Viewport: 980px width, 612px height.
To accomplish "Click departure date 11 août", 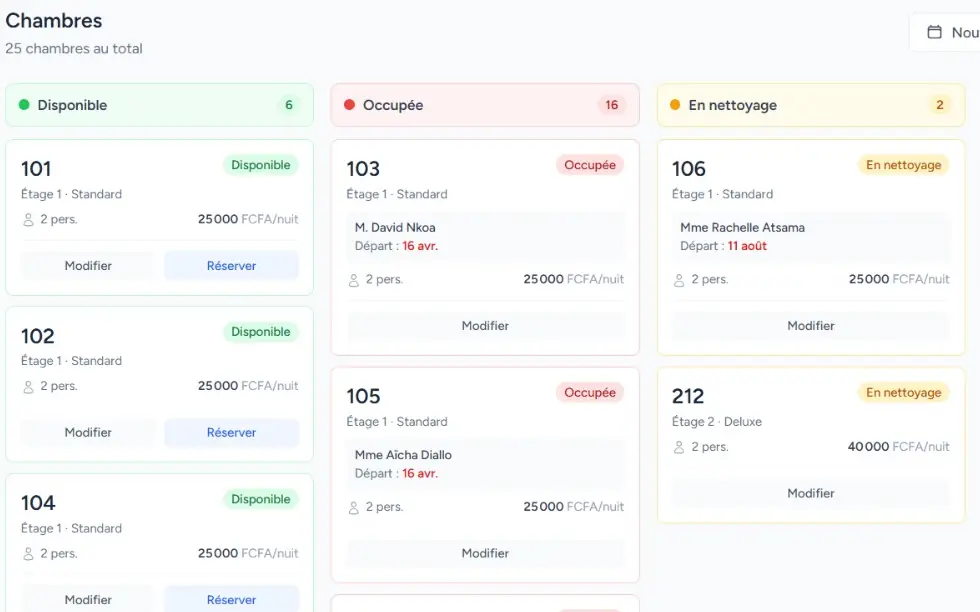I will click(747, 246).
